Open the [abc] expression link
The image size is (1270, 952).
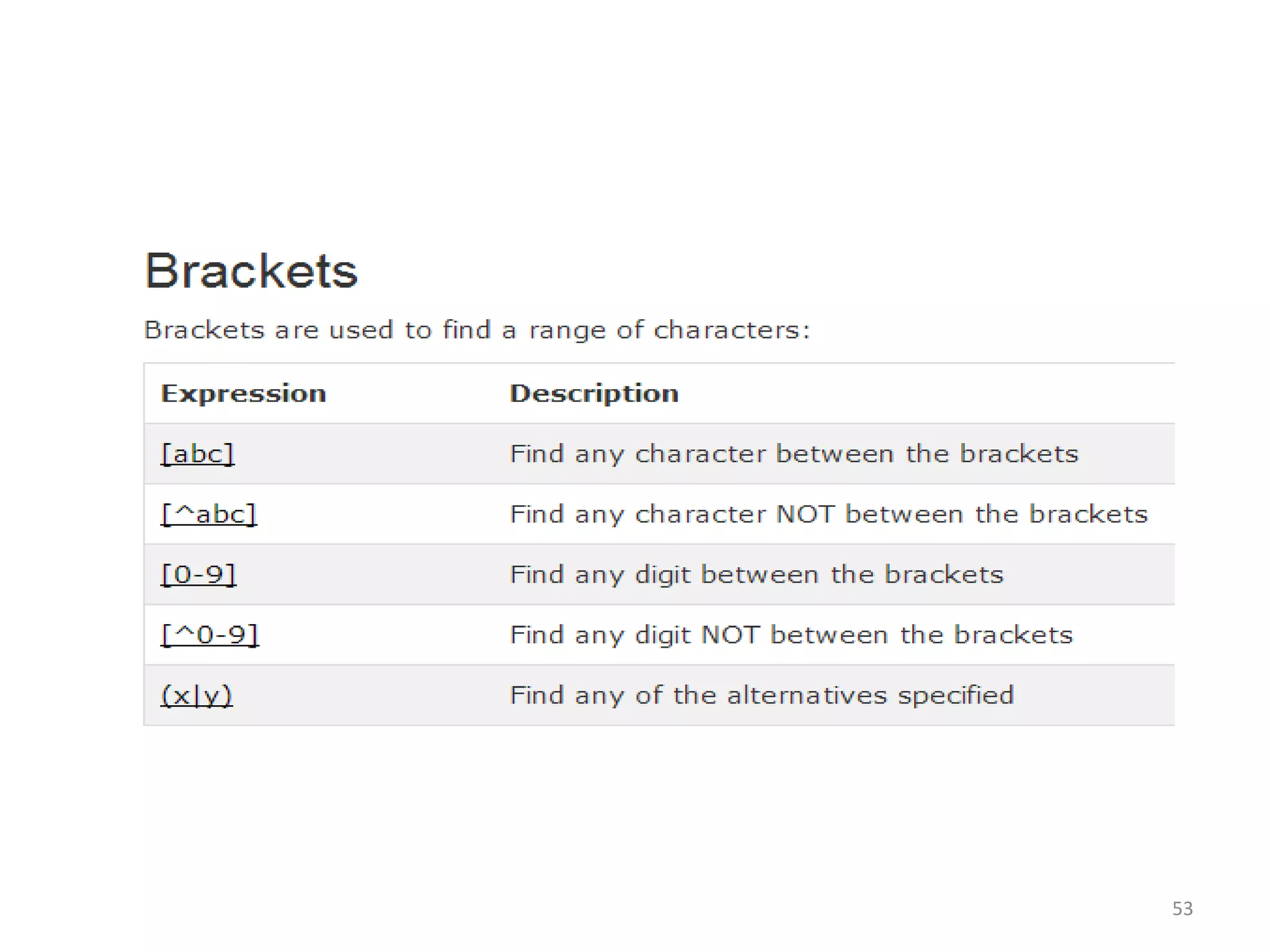[x=197, y=454]
